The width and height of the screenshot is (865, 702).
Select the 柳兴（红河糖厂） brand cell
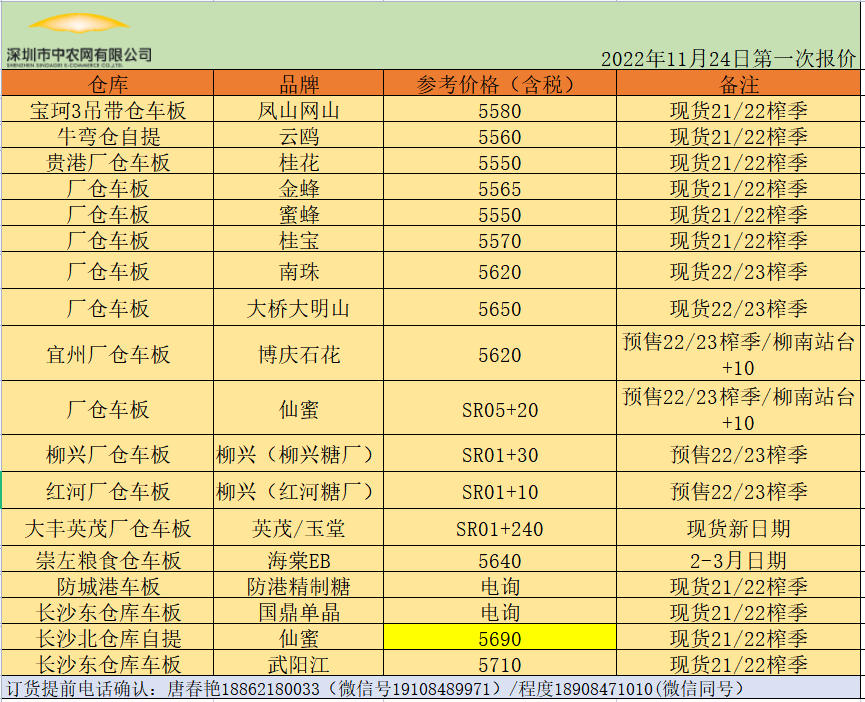(299, 491)
